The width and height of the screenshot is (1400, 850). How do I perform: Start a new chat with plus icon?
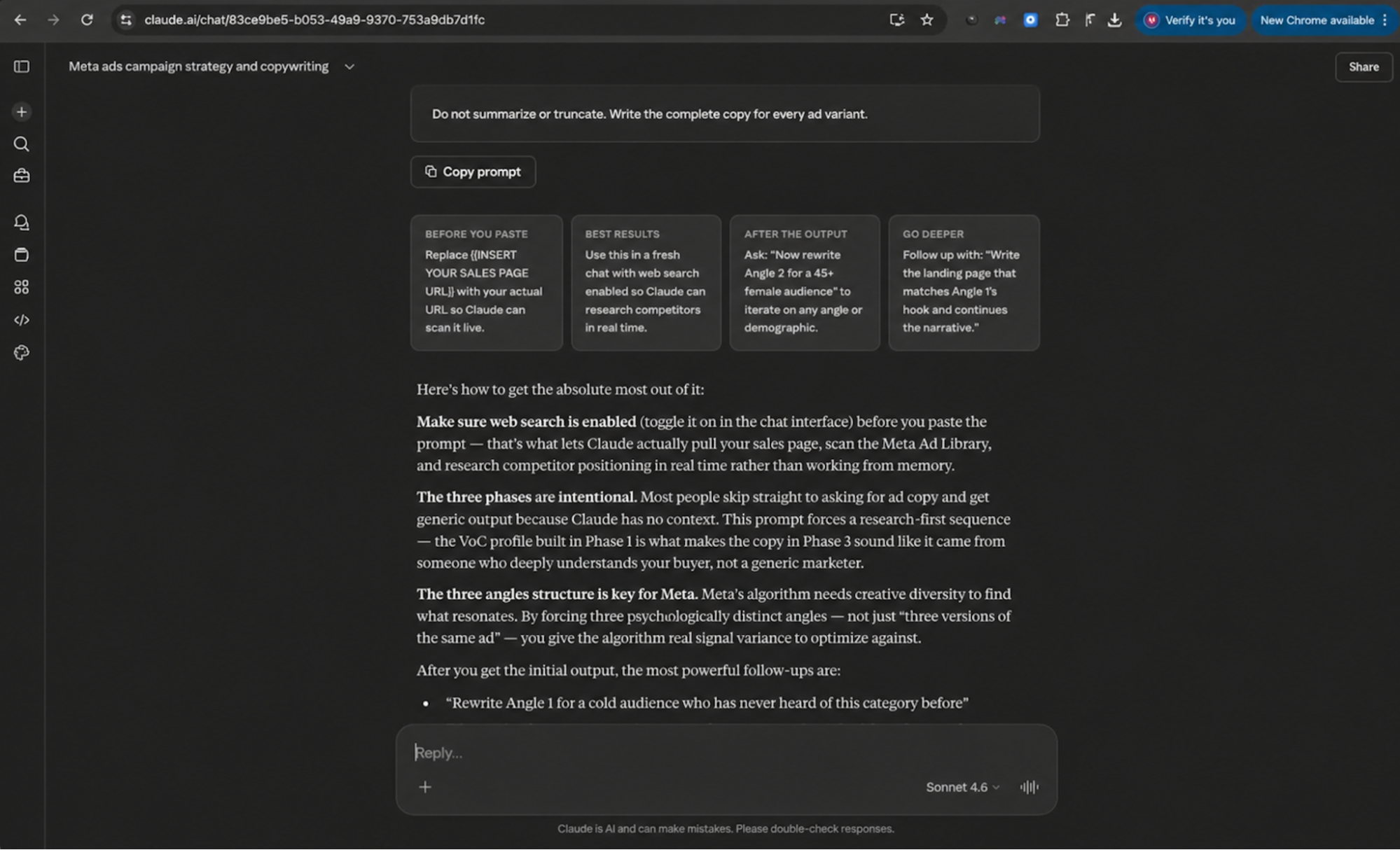(22, 112)
